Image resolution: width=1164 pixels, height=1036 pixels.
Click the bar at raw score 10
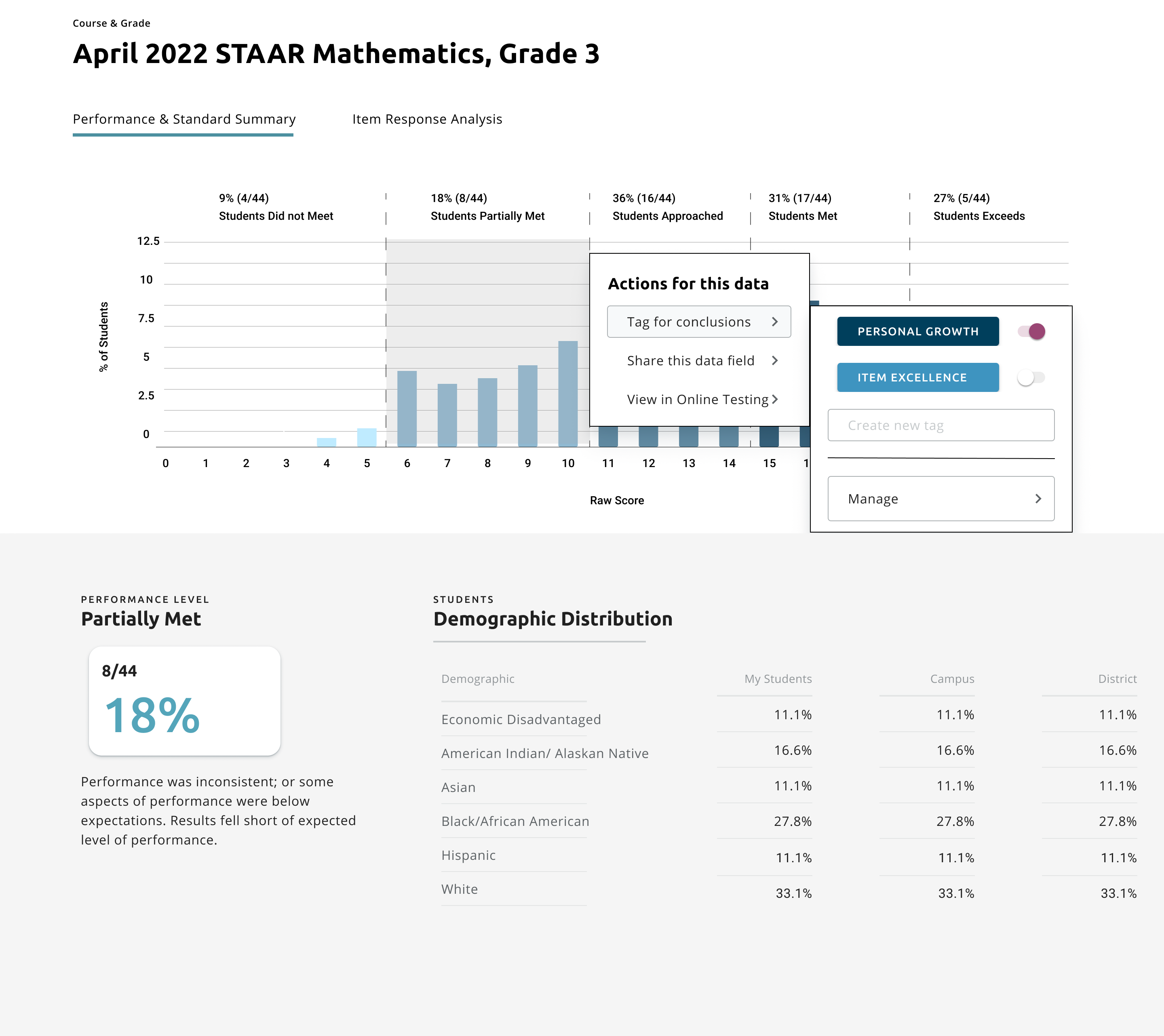[568, 393]
